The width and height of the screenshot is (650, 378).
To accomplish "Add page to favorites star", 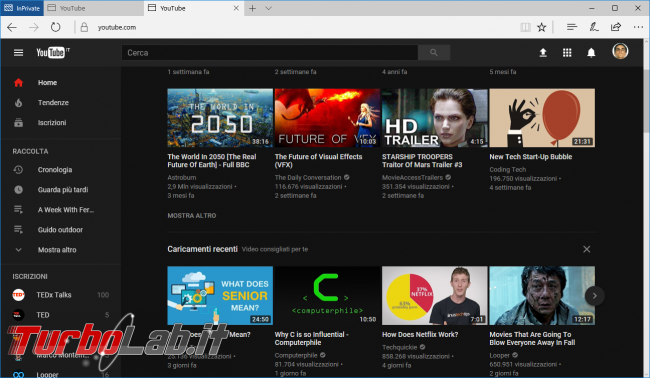I will pos(541,27).
